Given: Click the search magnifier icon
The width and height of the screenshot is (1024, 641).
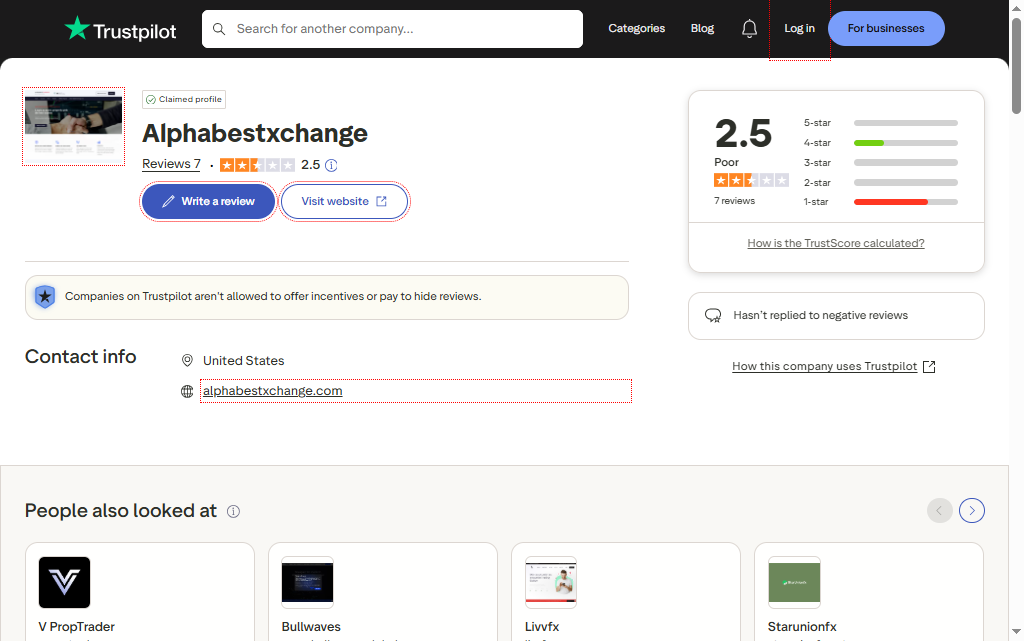Looking at the screenshot, I should click(x=219, y=29).
